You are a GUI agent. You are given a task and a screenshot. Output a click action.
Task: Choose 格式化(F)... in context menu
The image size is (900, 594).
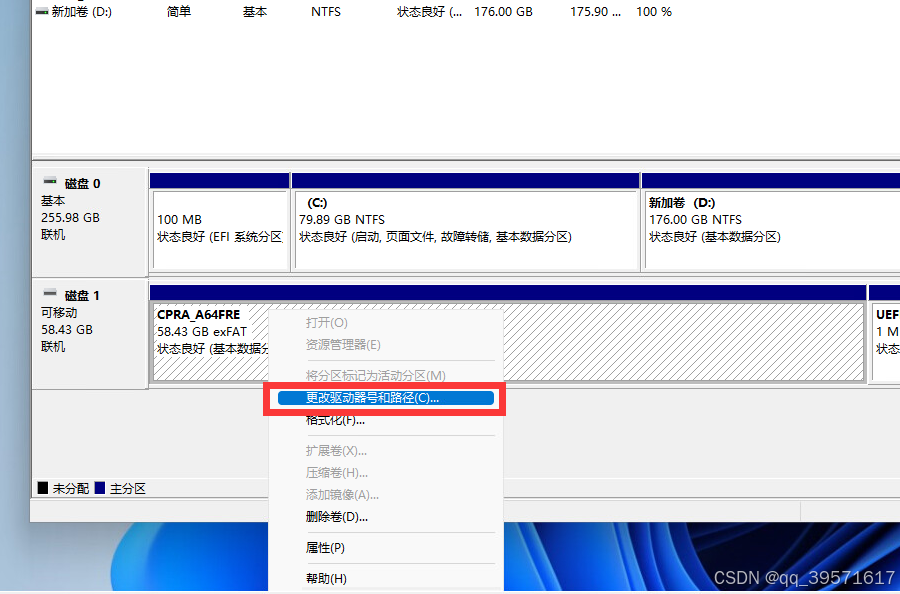pyautogui.click(x=335, y=420)
